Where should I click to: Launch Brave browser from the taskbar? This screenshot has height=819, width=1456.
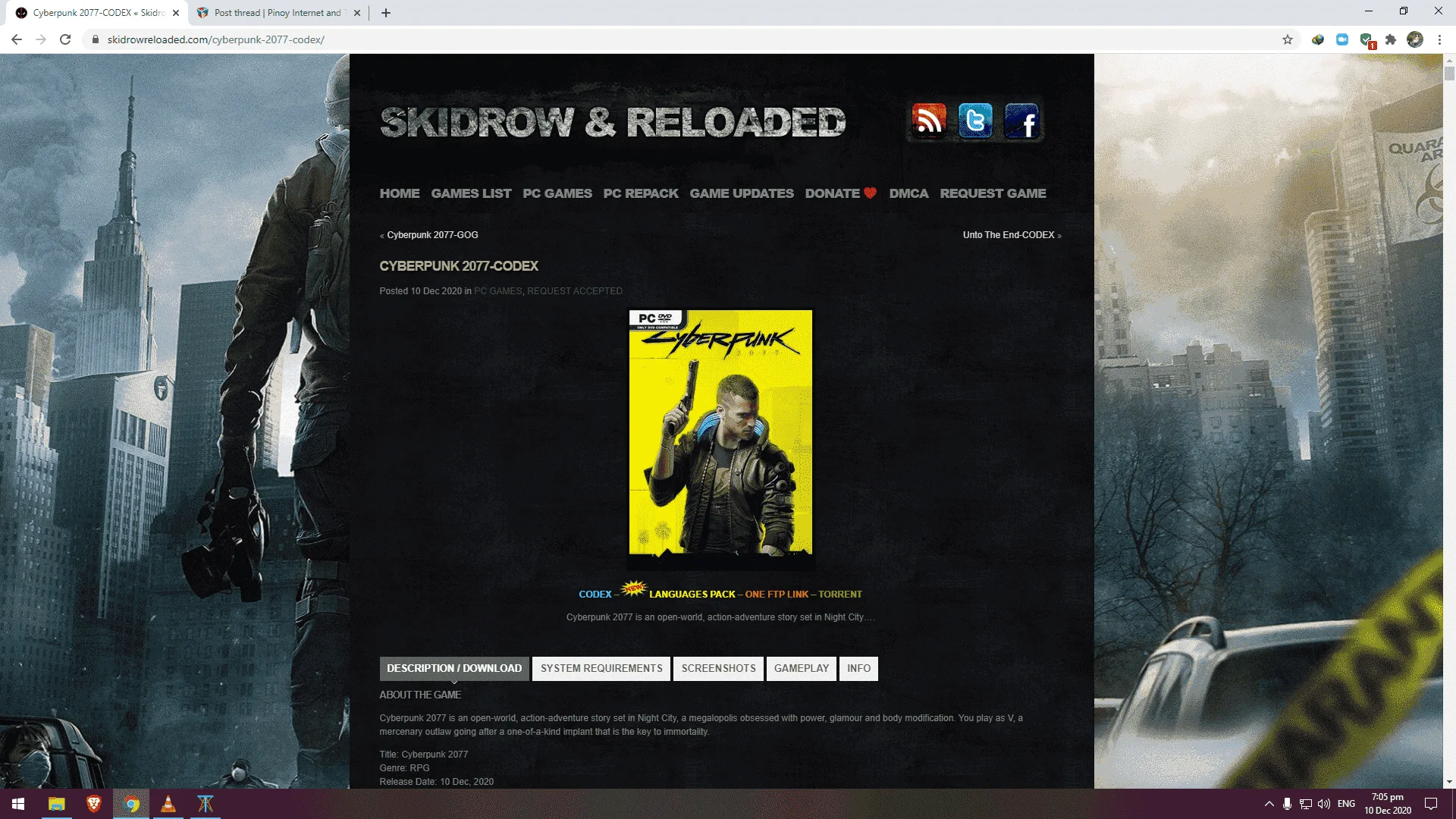pyautogui.click(x=94, y=804)
